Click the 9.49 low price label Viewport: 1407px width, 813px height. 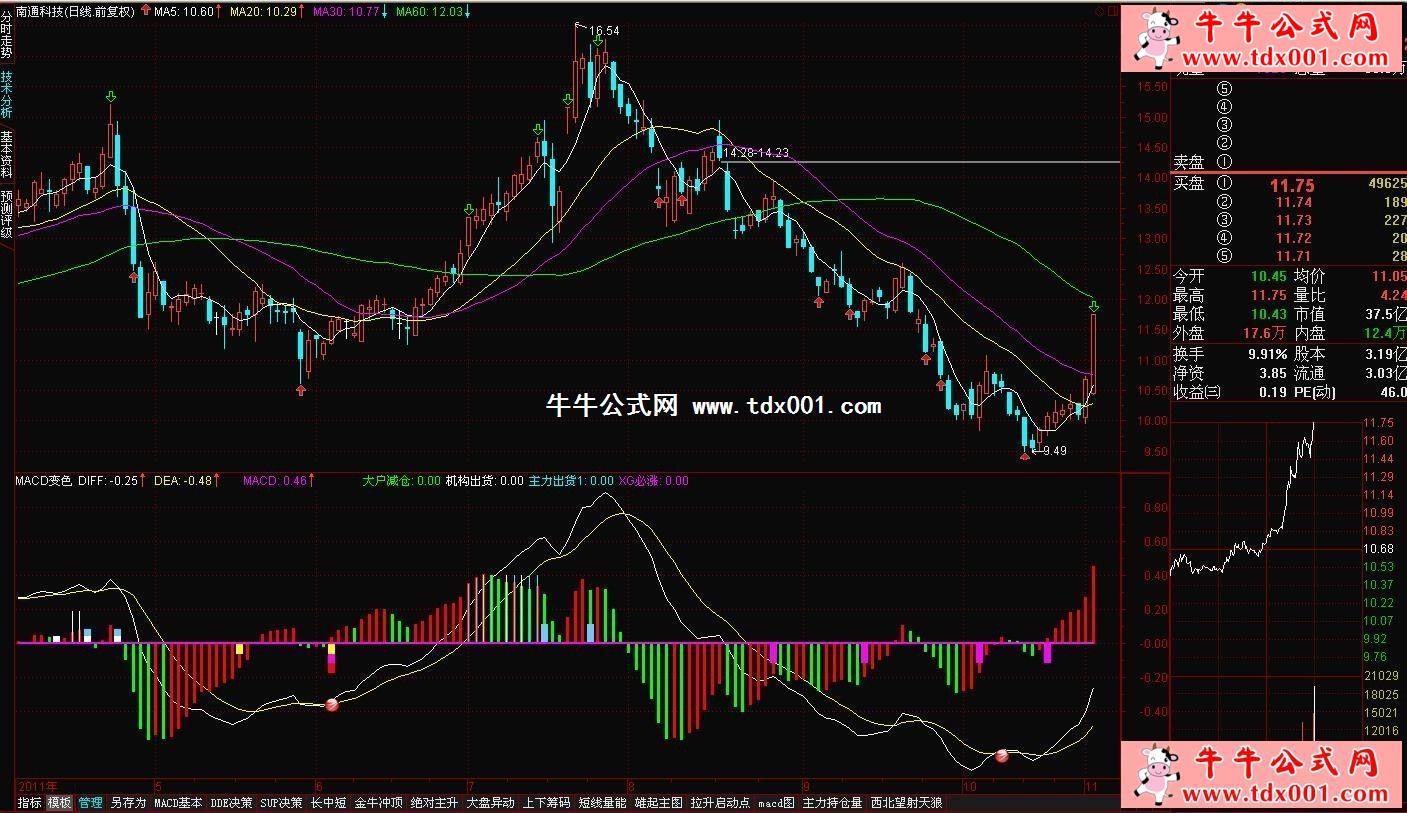(1054, 451)
